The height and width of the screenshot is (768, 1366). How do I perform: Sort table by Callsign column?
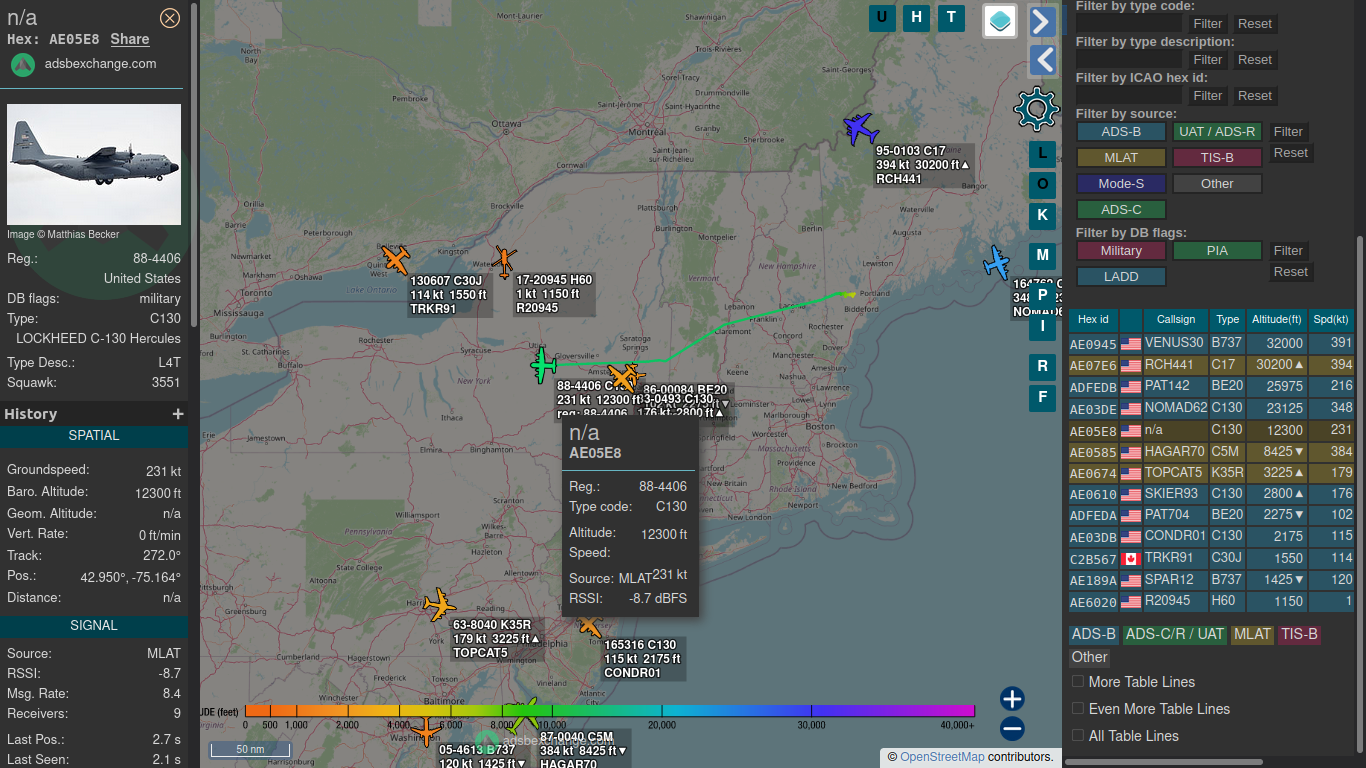click(x=1176, y=320)
